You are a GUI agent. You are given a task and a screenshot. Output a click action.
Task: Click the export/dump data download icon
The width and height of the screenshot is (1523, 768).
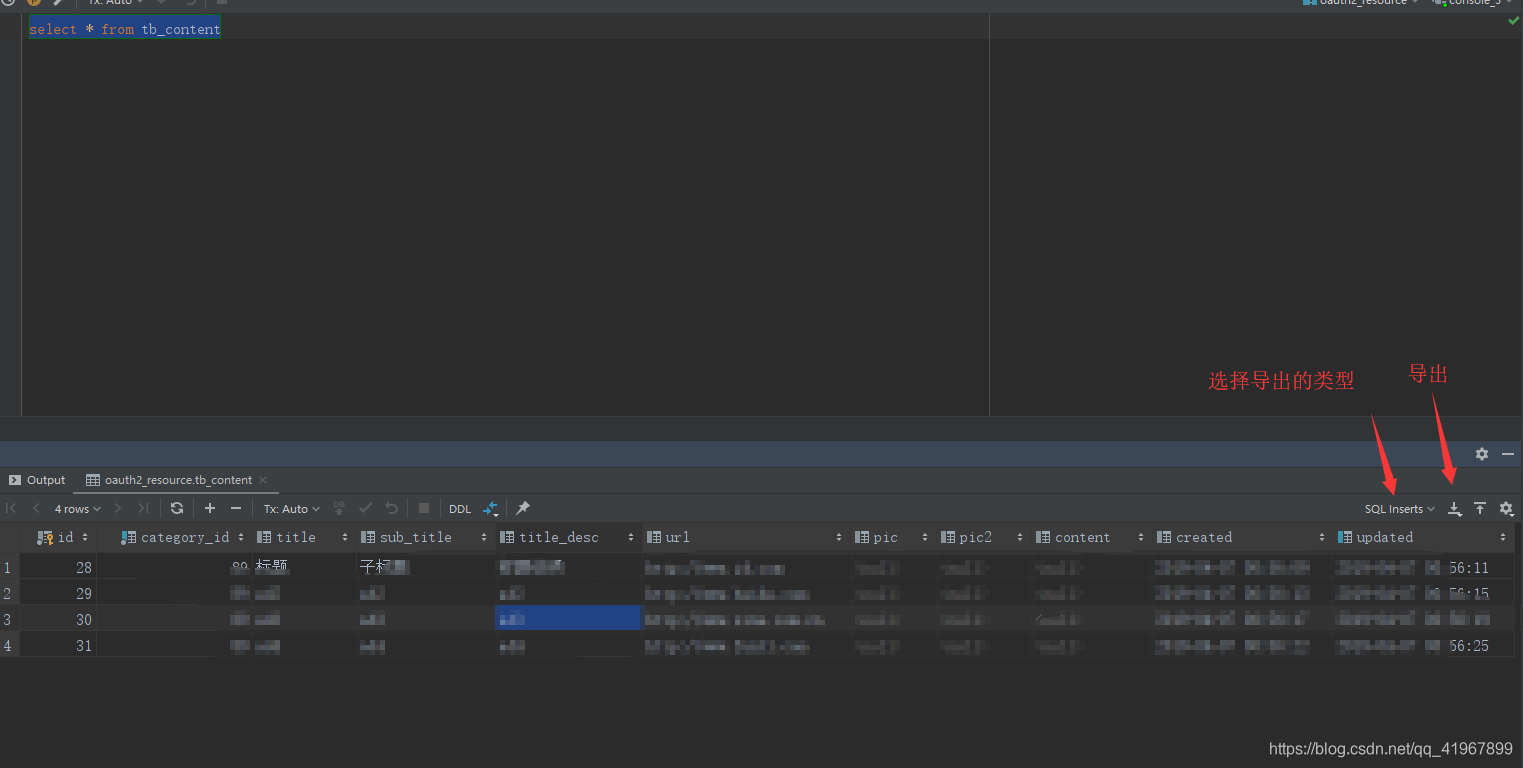pyautogui.click(x=1455, y=509)
